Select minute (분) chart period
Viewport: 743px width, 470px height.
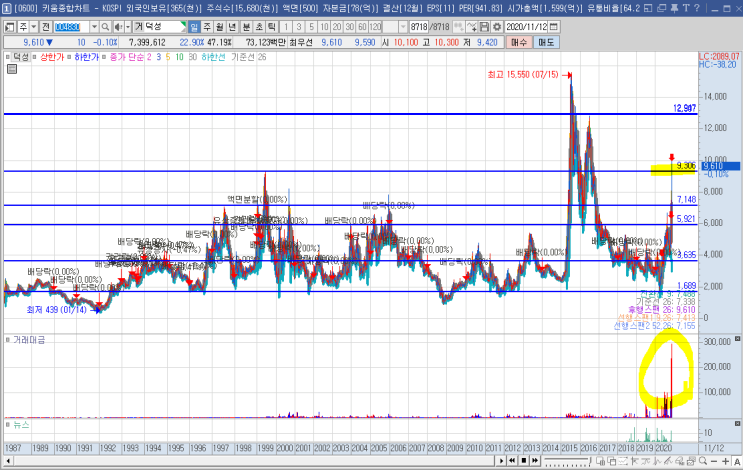tap(246, 27)
